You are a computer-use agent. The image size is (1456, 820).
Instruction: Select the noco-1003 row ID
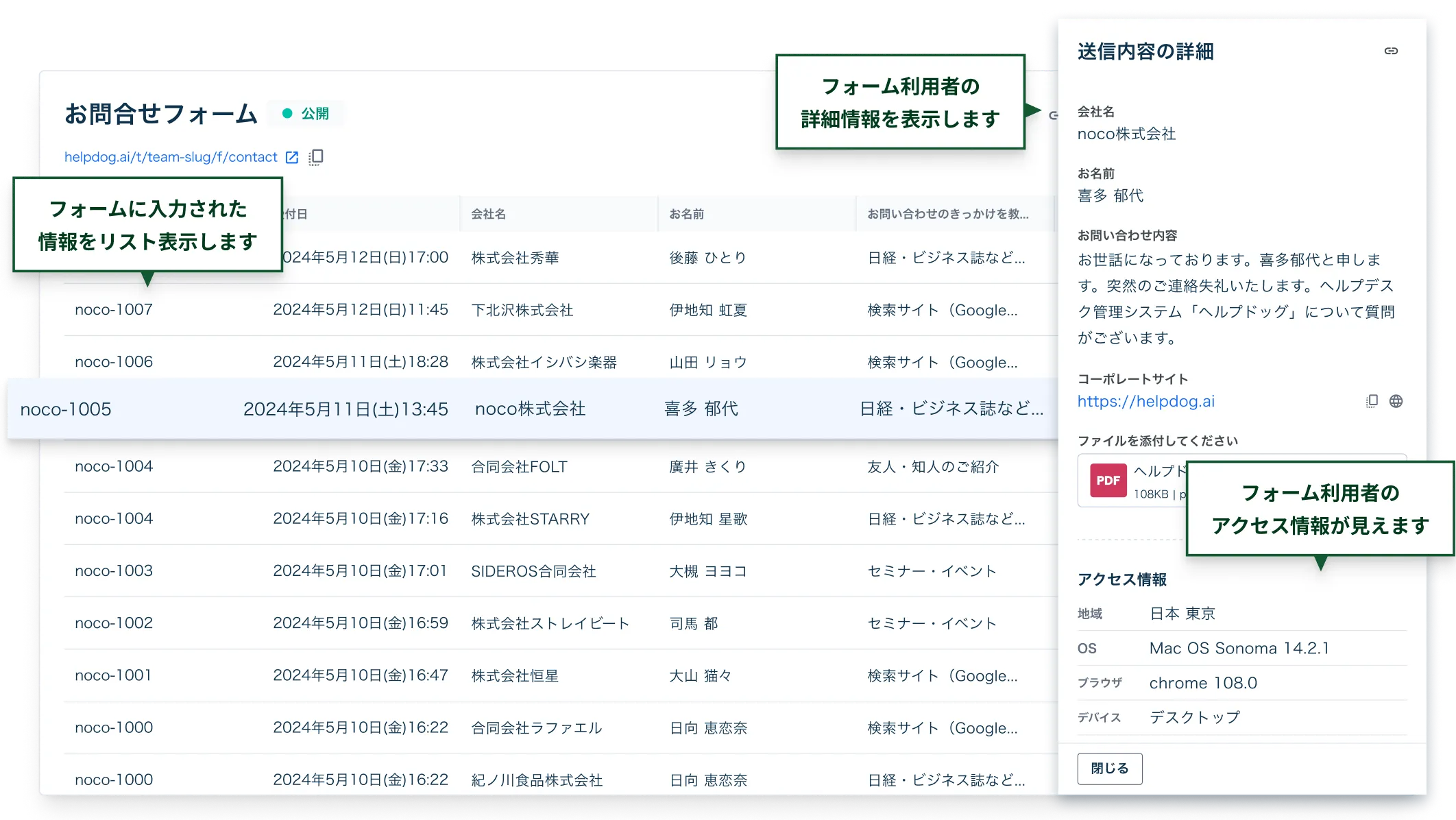pyautogui.click(x=114, y=571)
